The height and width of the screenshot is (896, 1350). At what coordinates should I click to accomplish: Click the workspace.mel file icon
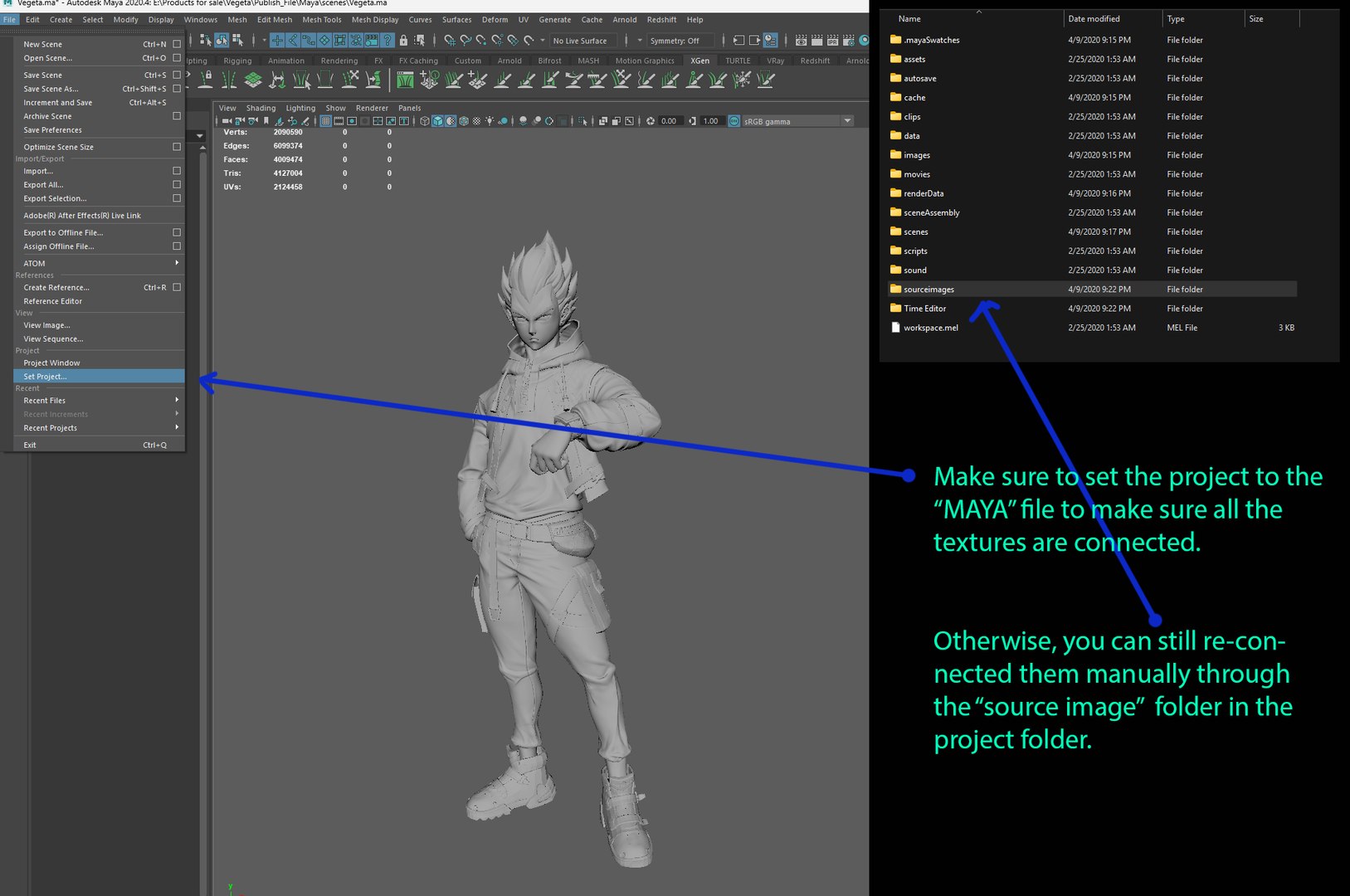point(895,328)
